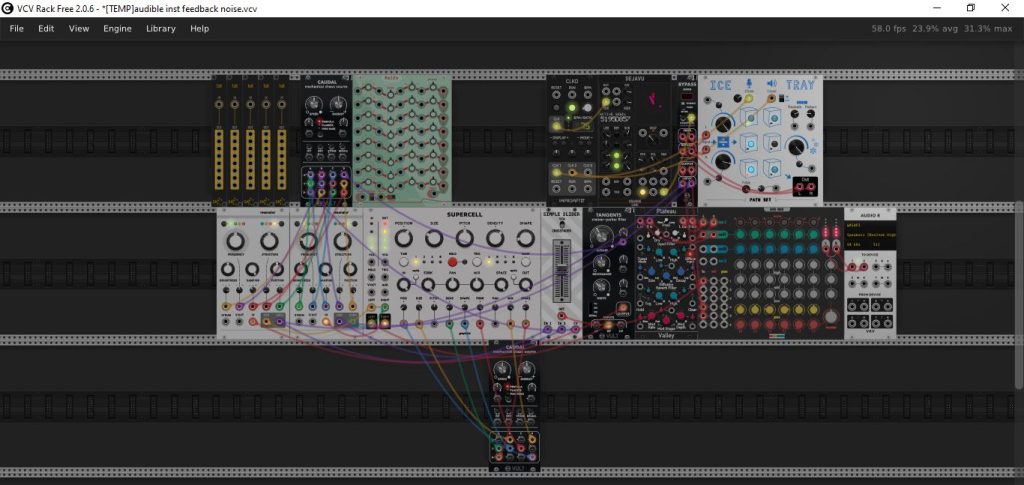Open the Edit menu
Image resolution: width=1024 pixels, height=485 pixels.
coord(46,29)
